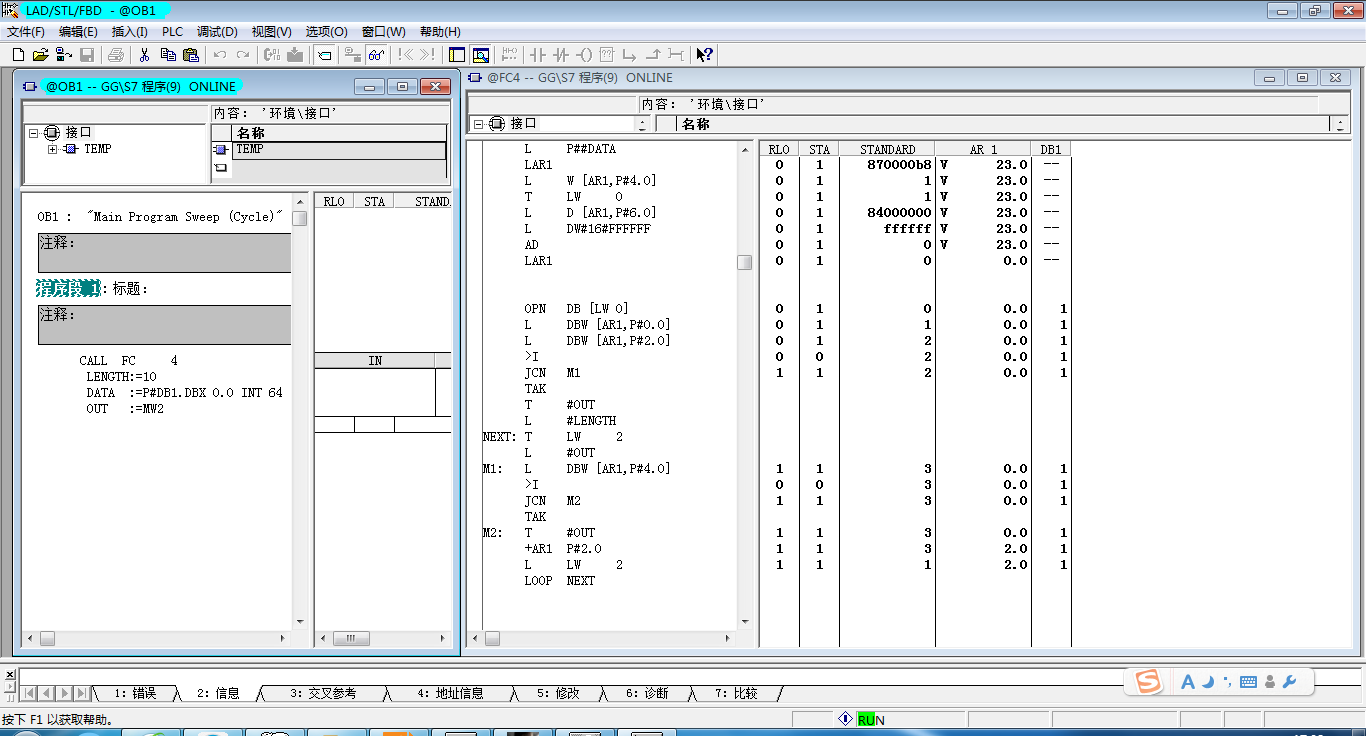The width and height of the screenshot is (1366, 736).
Task: Toggle the glasses monitor mode button
Action: 376,55
